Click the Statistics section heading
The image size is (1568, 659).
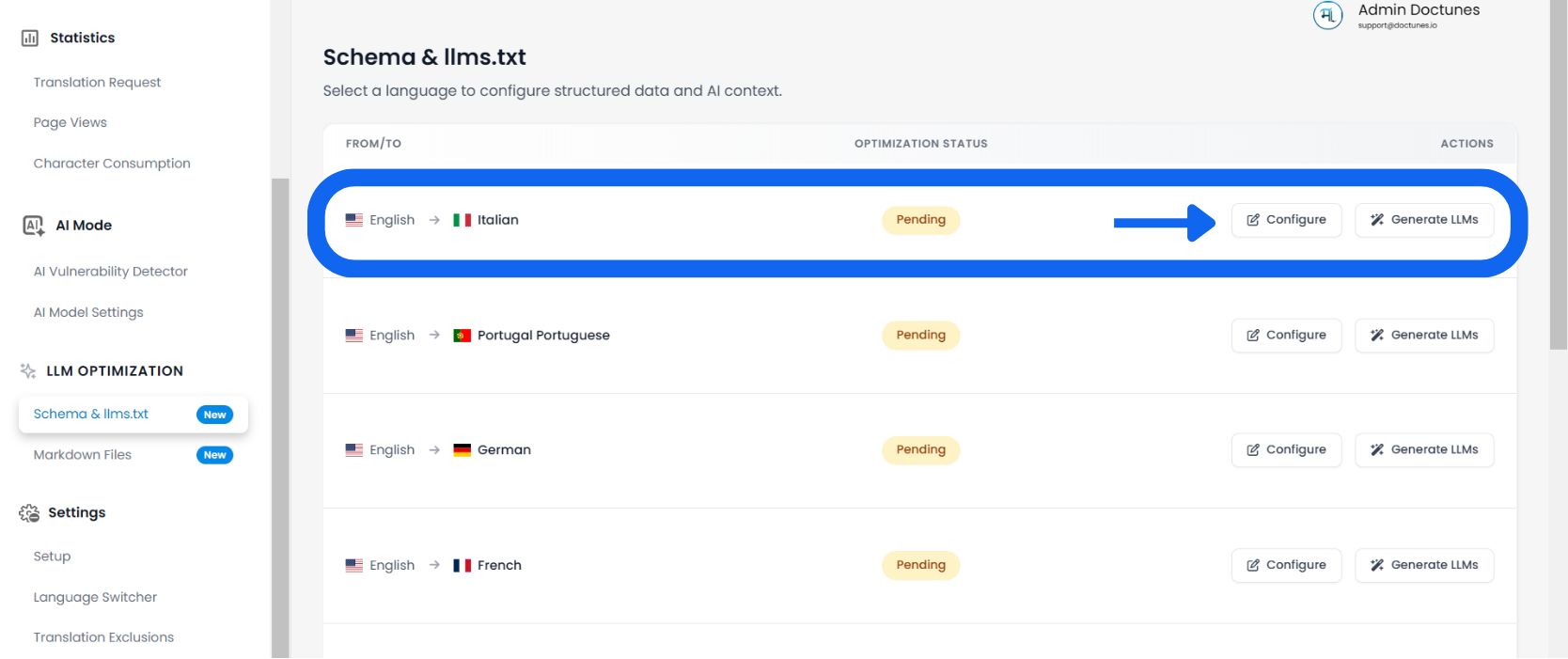pyautogui.click(x=82, y=39)
